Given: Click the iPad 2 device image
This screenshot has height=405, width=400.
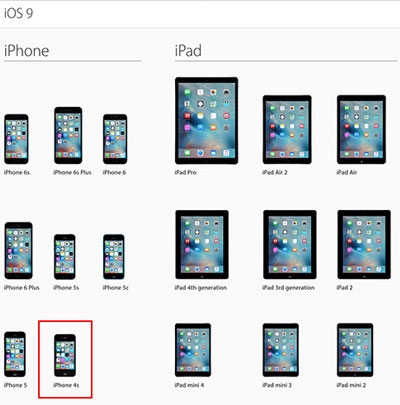Looking at the screenshot, I should click(364, 244).
